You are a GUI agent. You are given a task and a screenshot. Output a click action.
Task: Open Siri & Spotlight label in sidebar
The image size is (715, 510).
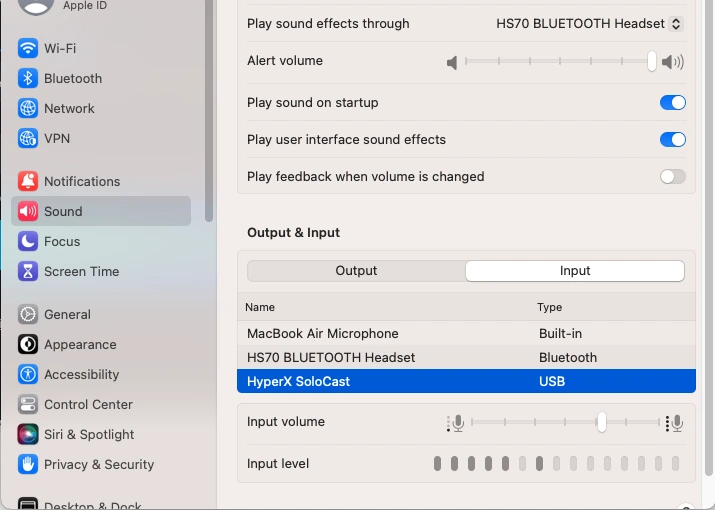[x=89, y=434]
